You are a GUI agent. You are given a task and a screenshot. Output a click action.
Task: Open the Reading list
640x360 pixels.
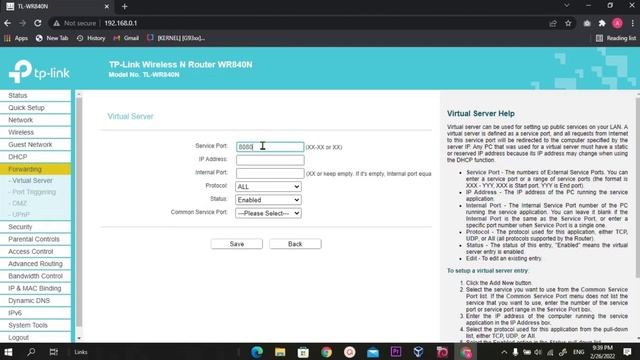pos(616,38)
